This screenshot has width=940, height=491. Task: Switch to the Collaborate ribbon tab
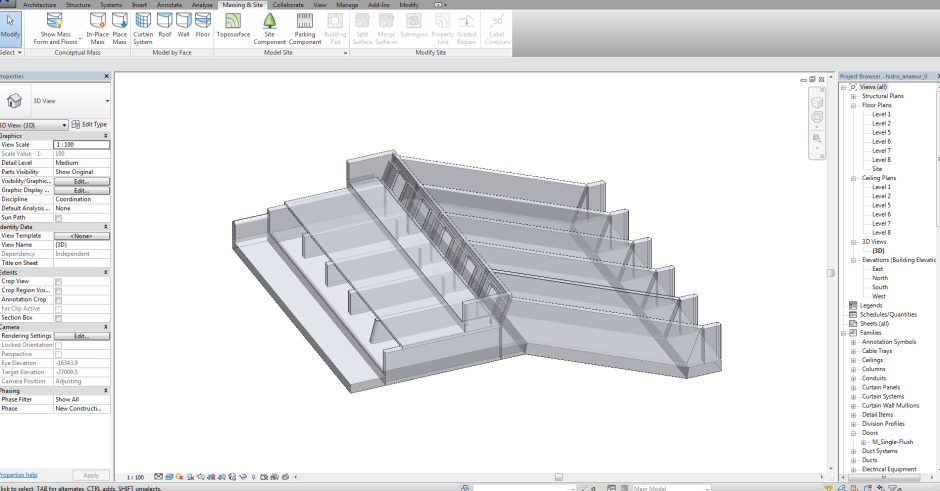pyautogui.click(x=288, y=5)
